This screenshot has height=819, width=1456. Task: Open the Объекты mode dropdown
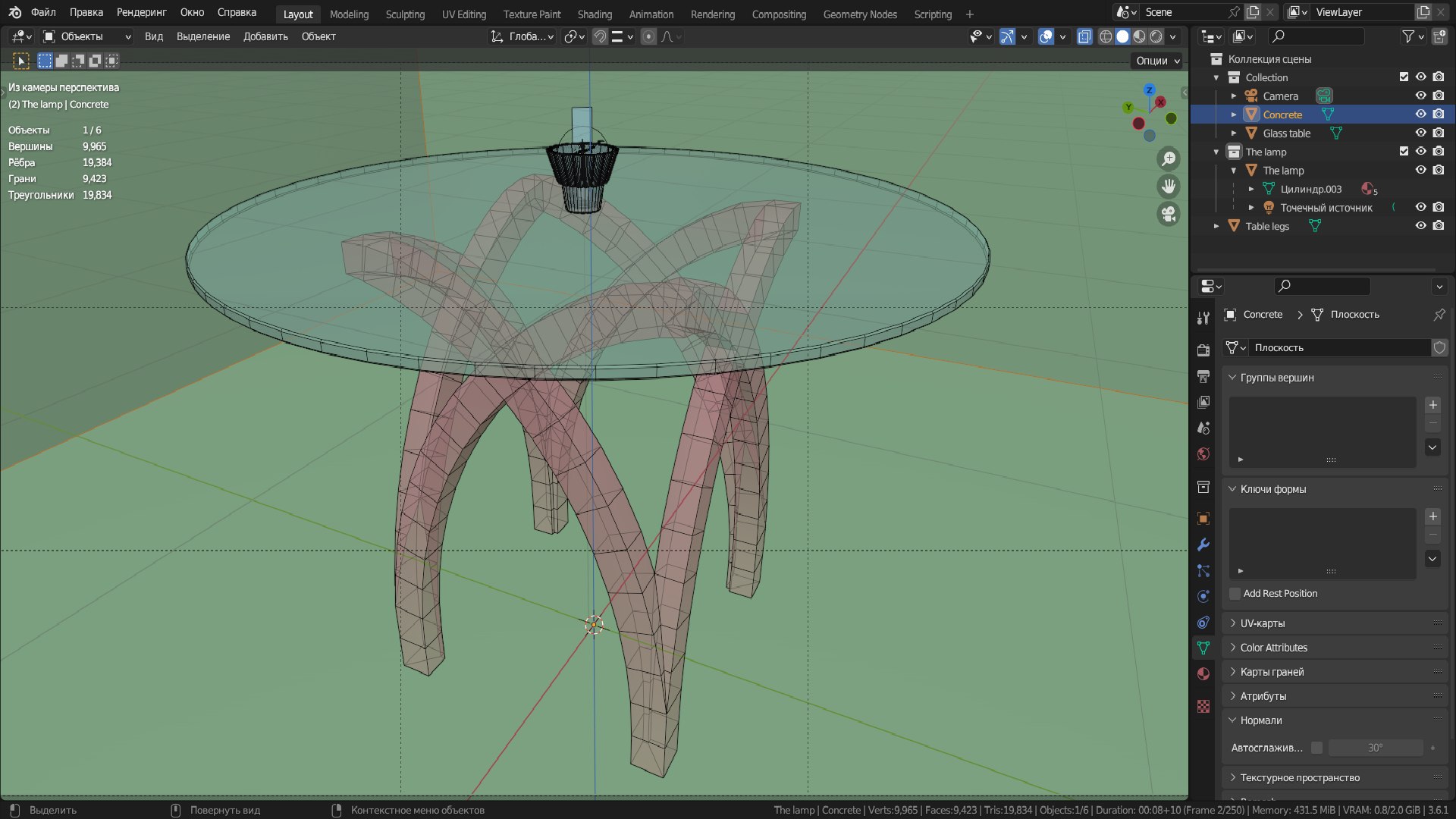point(86,36)
